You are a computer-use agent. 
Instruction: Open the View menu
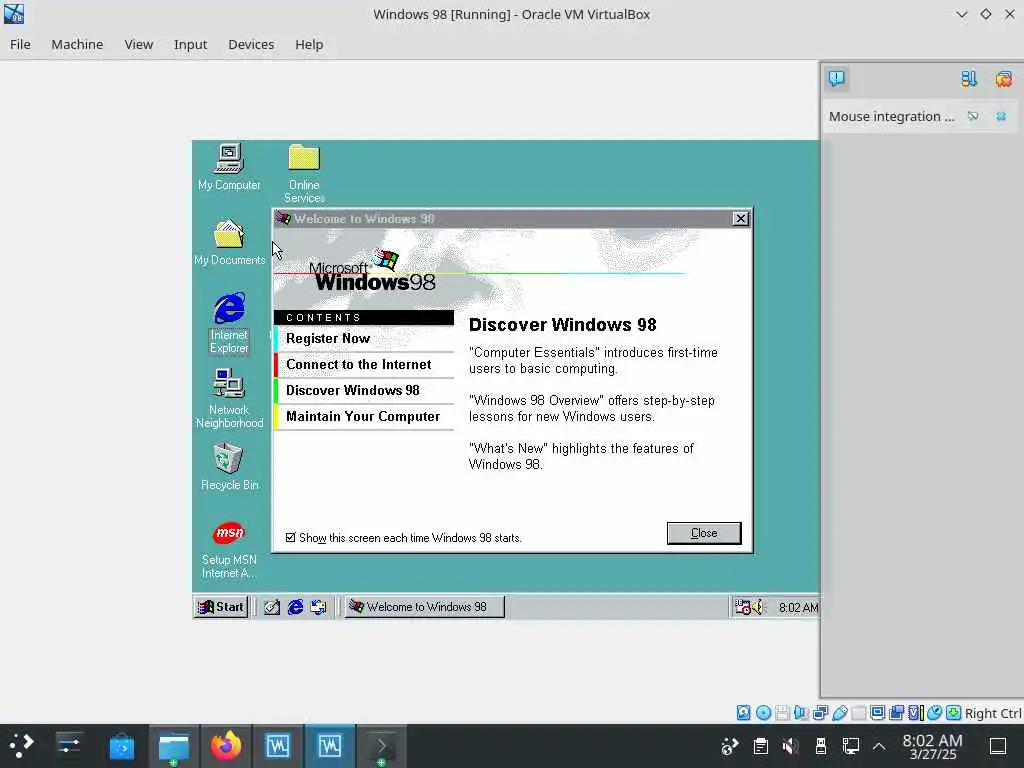tap(138, 44)
